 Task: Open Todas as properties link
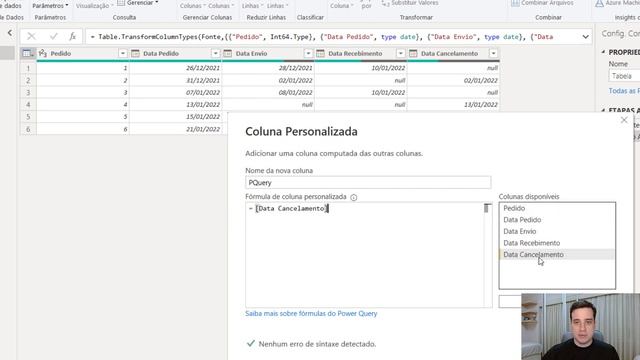624,91
